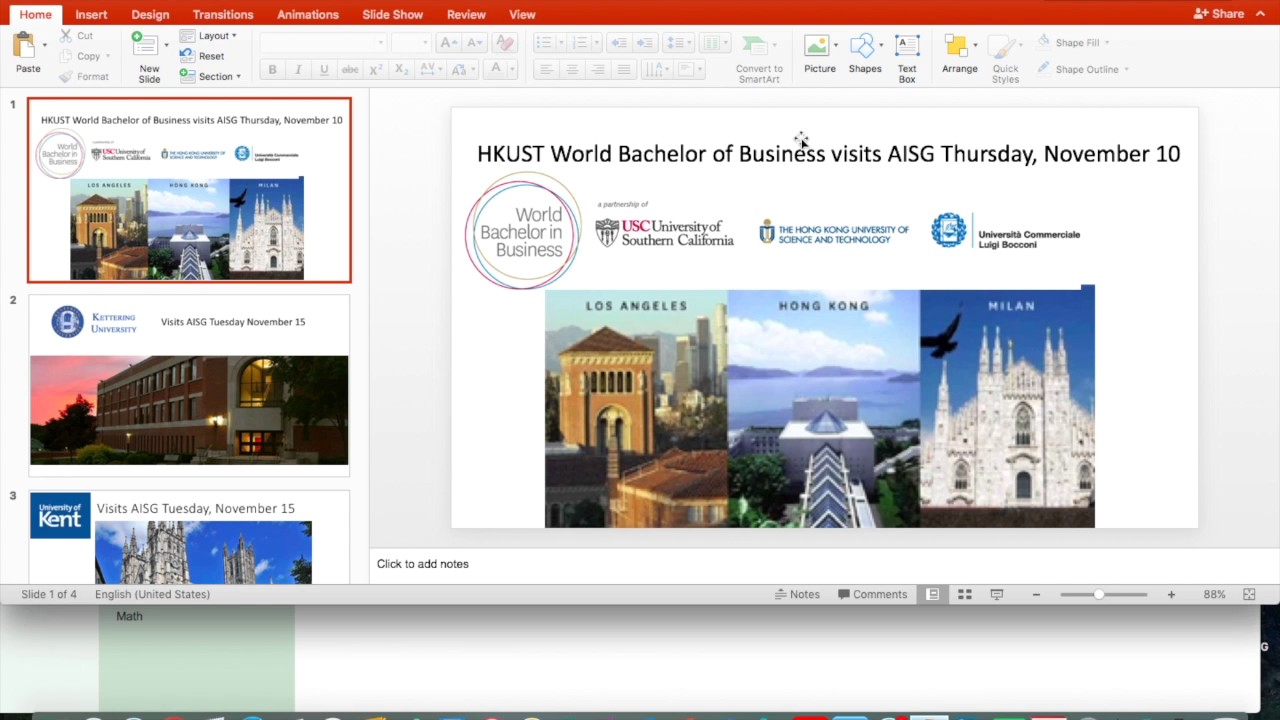The height and width of the screenshot is (720, 1280).
Task: Decrease the list indent level
Action: 619,43
